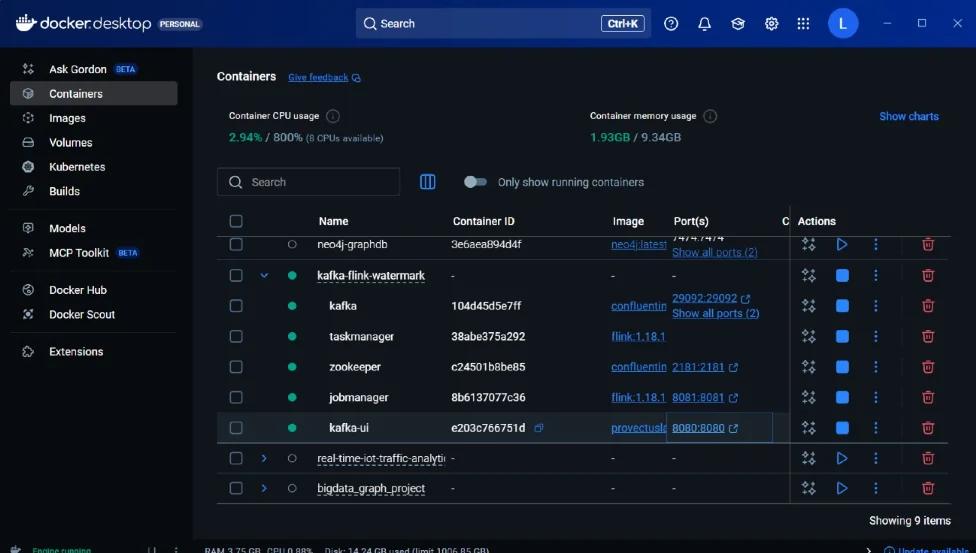Select the kafka-flink-watermark checkbox
The width and height of the screenshot is (976, 553).
(x=236, y=275)
